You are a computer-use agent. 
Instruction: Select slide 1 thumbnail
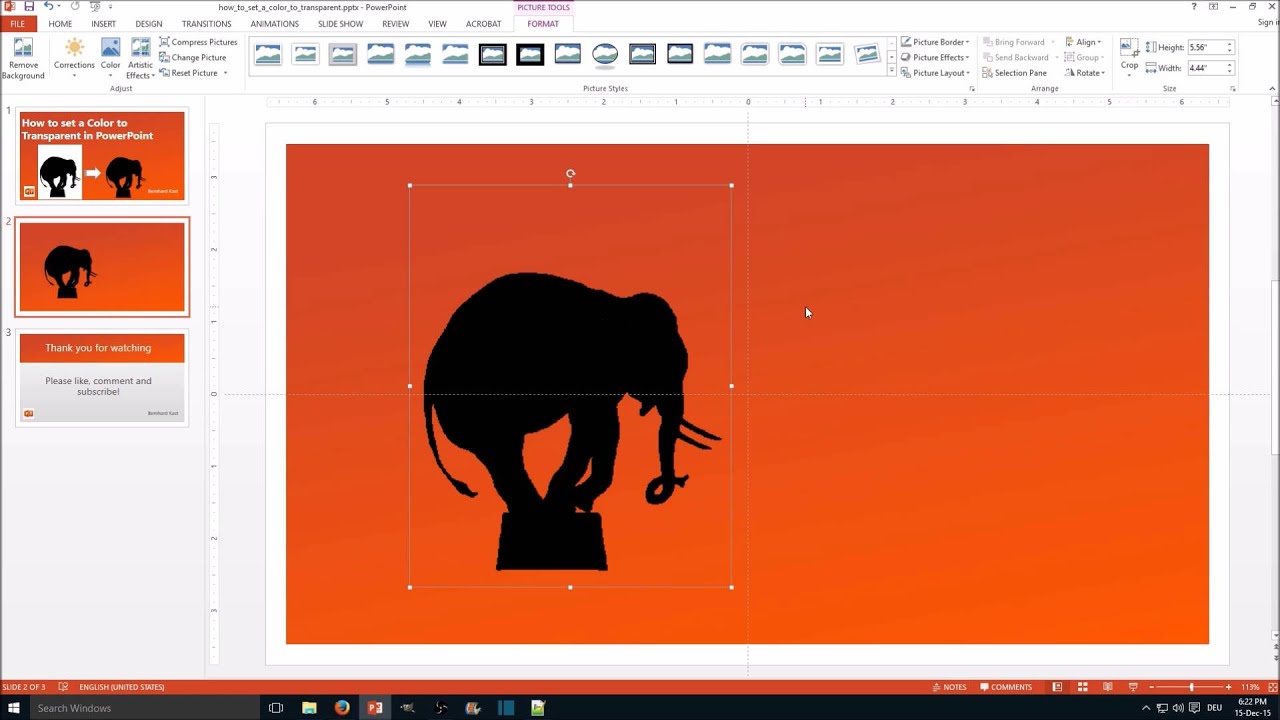(x=102, y=156)
